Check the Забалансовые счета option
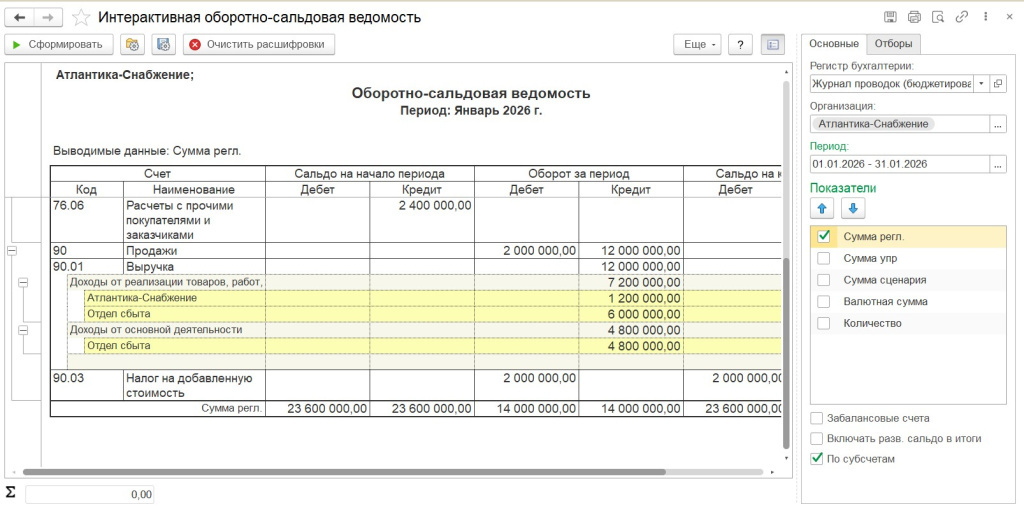The image size is (1024, 509). [818, 418]
